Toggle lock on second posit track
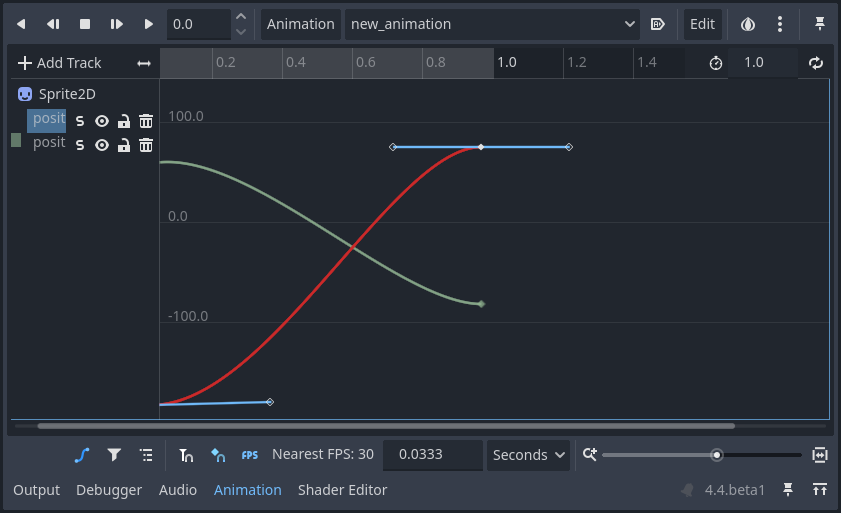Screen dimensions: 841x513 coord(124,145)
